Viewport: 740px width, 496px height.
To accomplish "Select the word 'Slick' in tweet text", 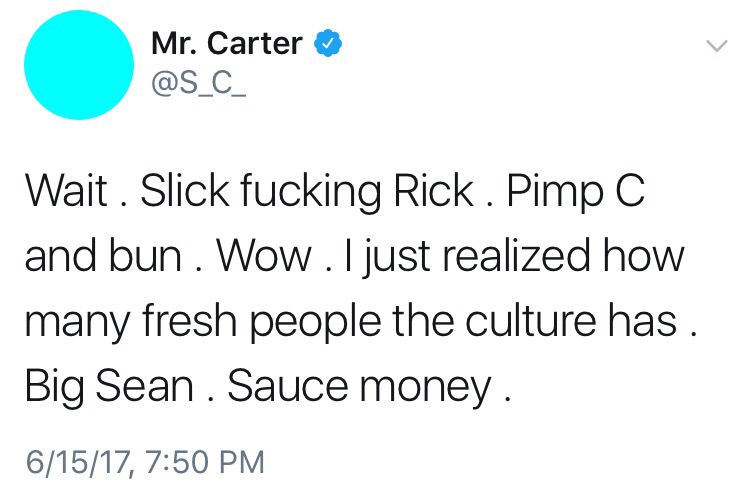I will tap(185, 191).
